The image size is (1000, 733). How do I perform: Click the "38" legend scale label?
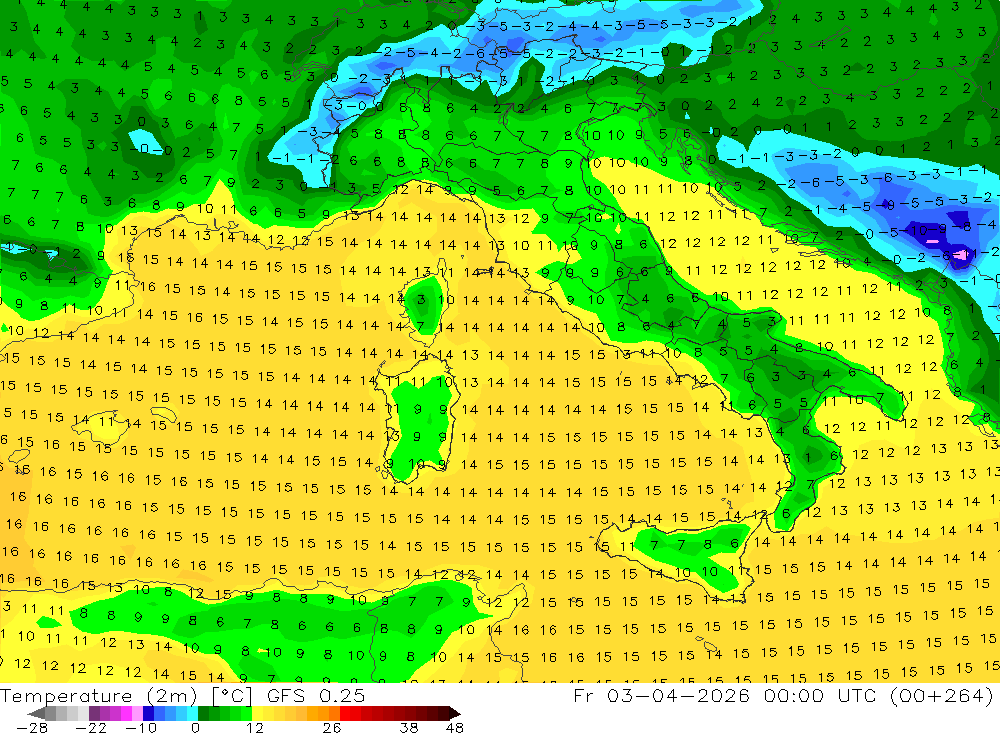point(409,728)
